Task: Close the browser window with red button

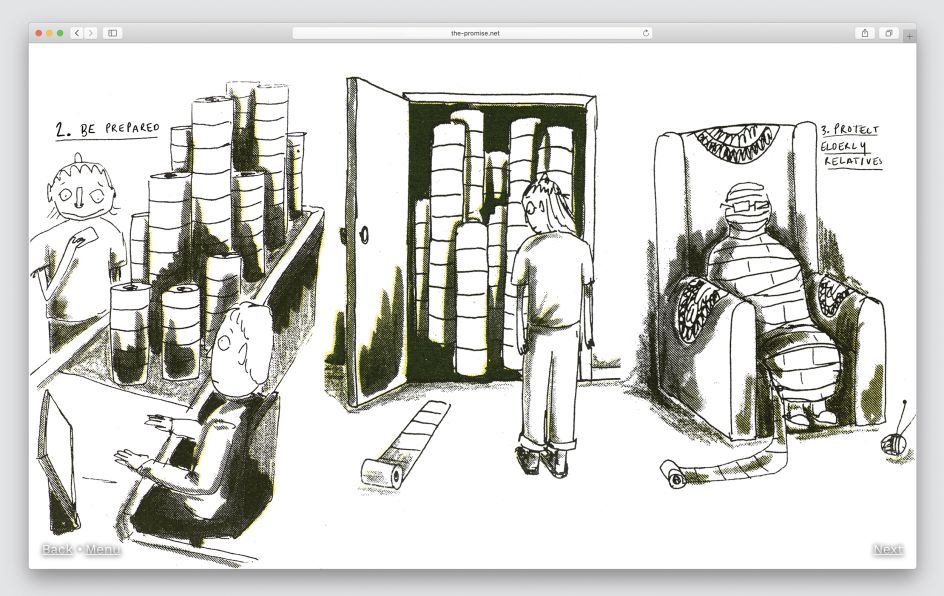Action: pos(40,33)
